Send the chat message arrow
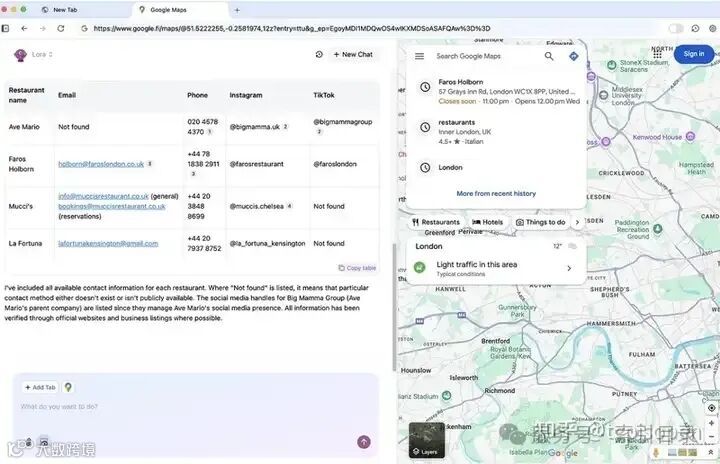 click(x=364, y=442)
